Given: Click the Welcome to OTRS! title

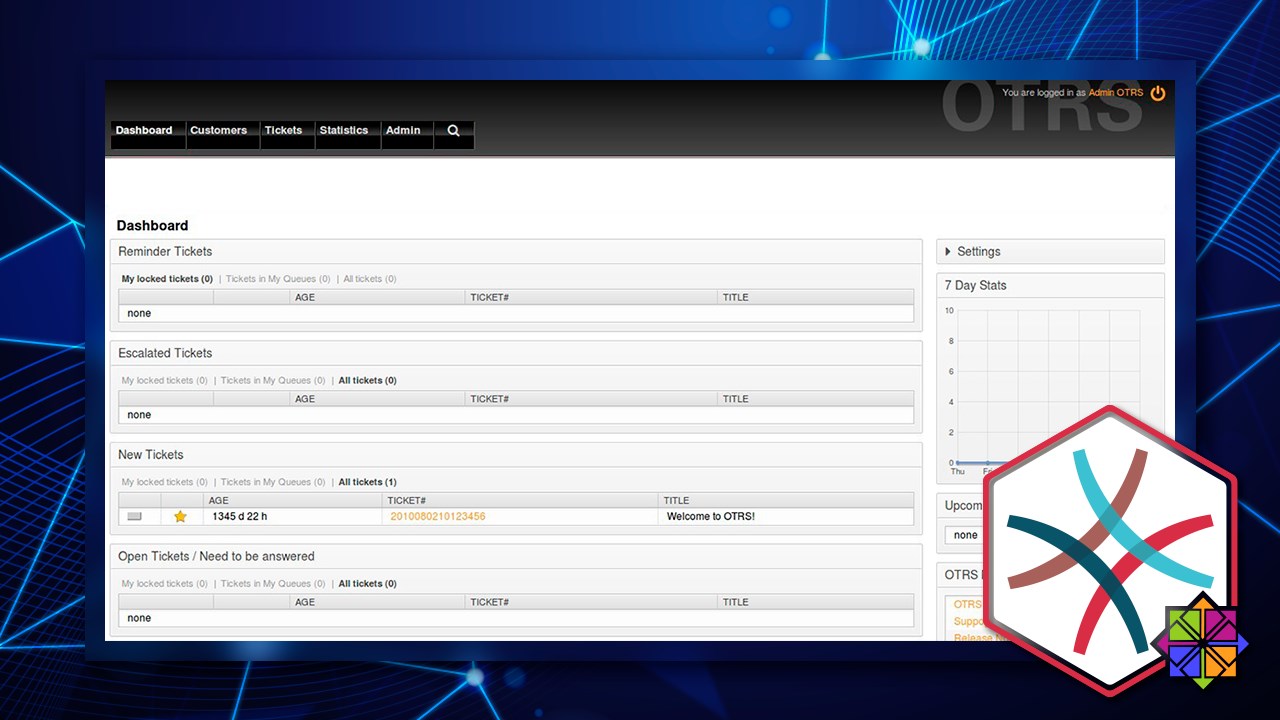Looking at the screenshot, I should click(711, 517).
